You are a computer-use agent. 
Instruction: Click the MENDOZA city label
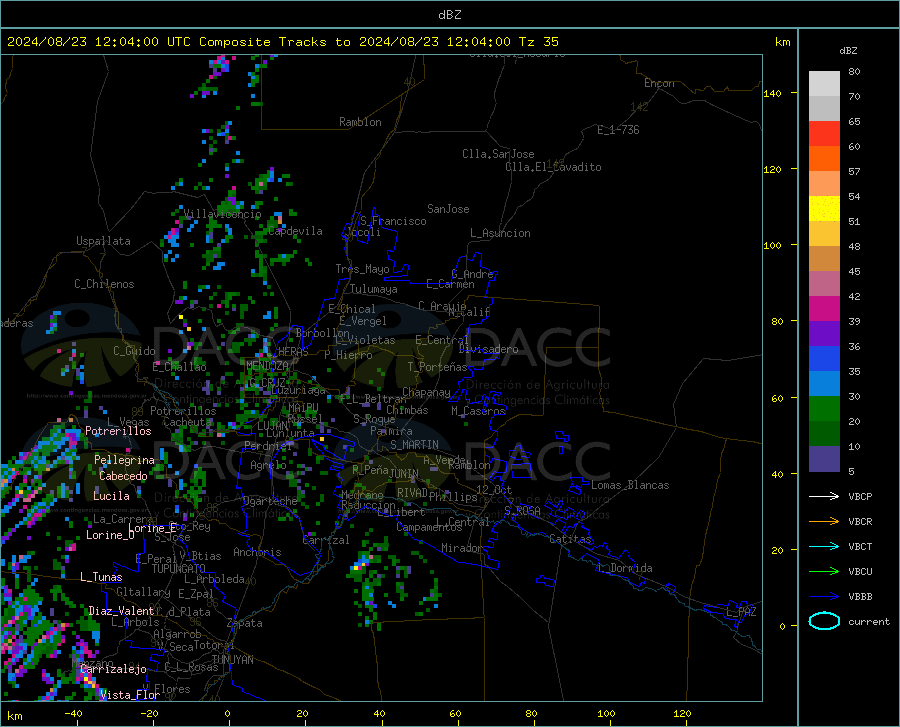pyautogui.click(x=267, y=366)
